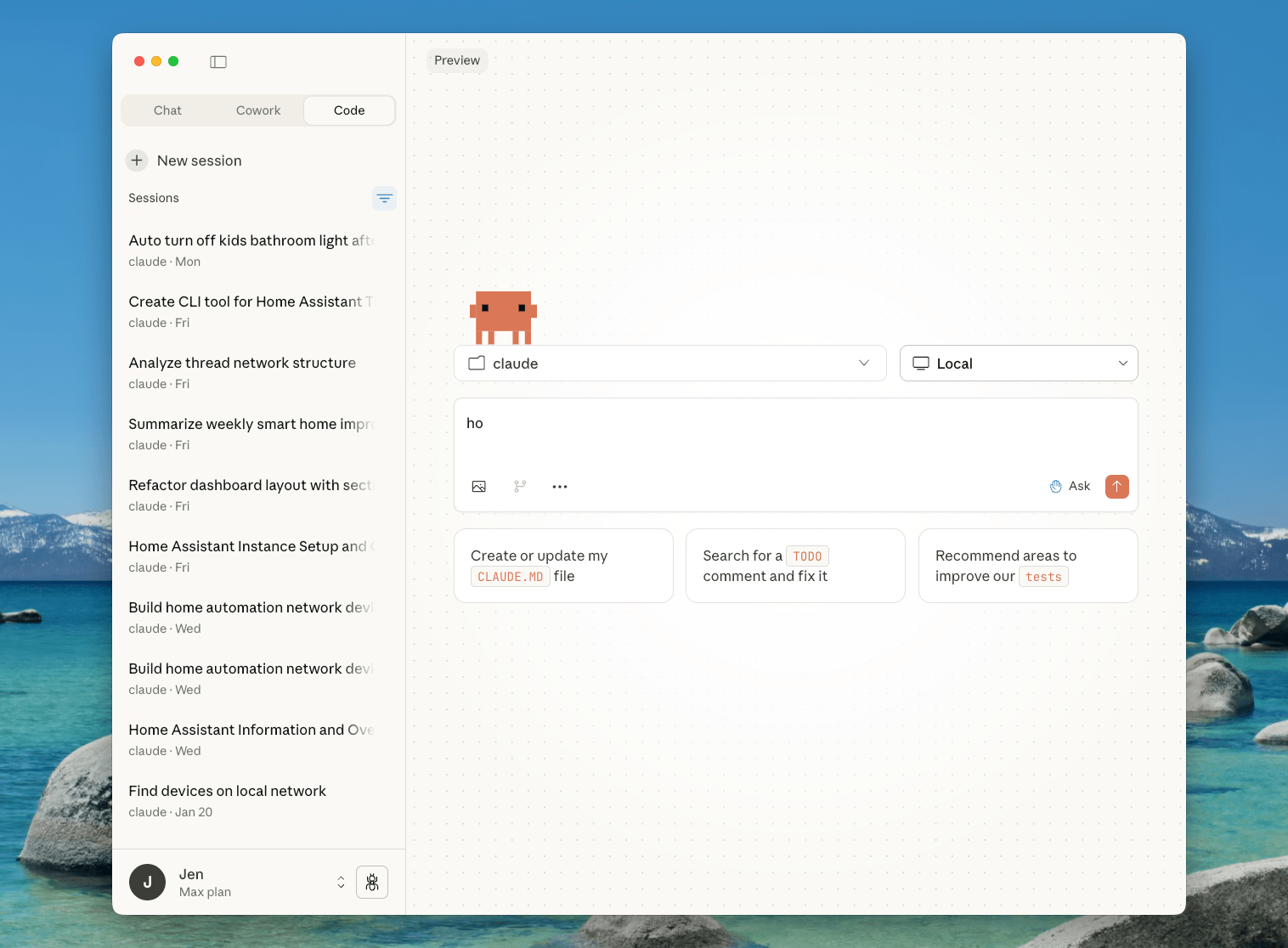Click the Preview badge

tap(457, 60)
